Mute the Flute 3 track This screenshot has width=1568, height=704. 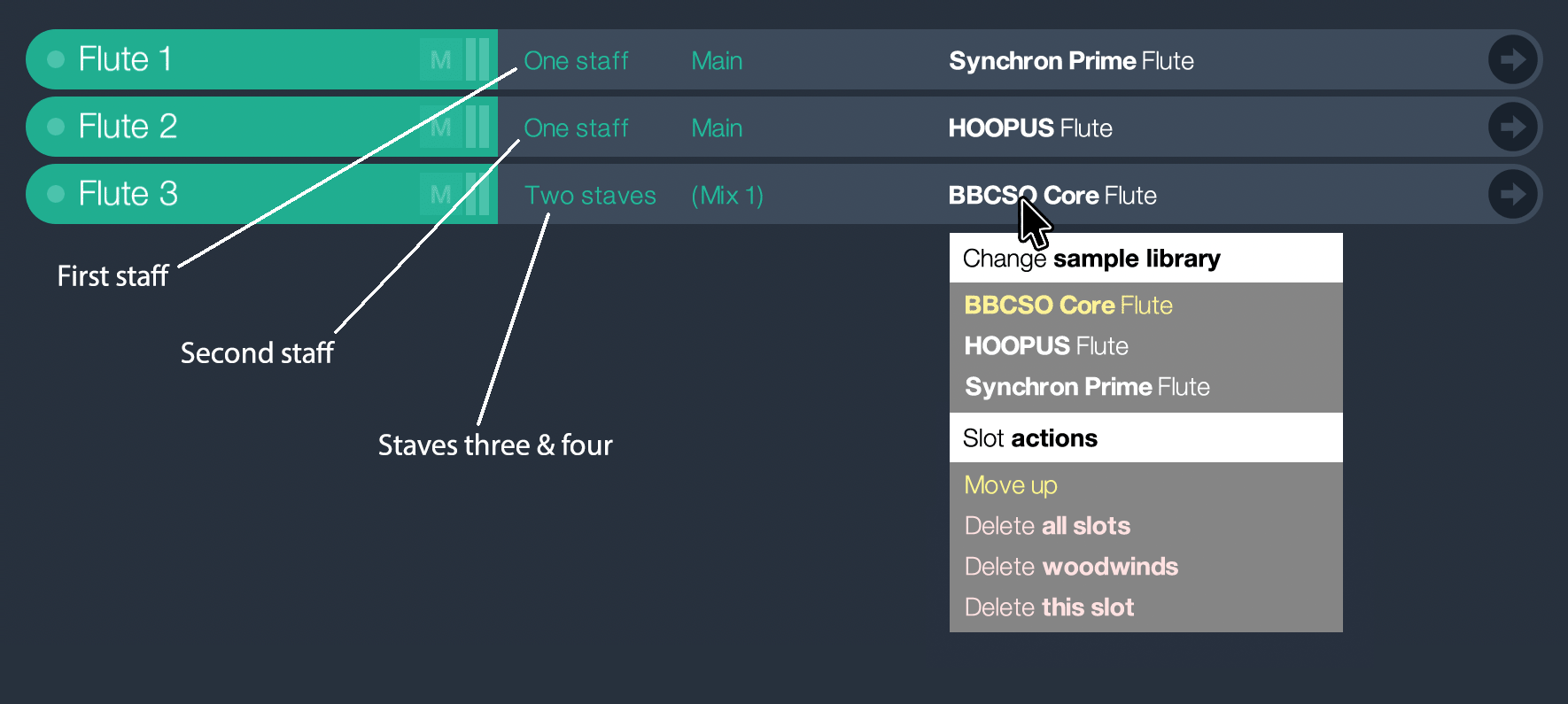click(441, 194)
